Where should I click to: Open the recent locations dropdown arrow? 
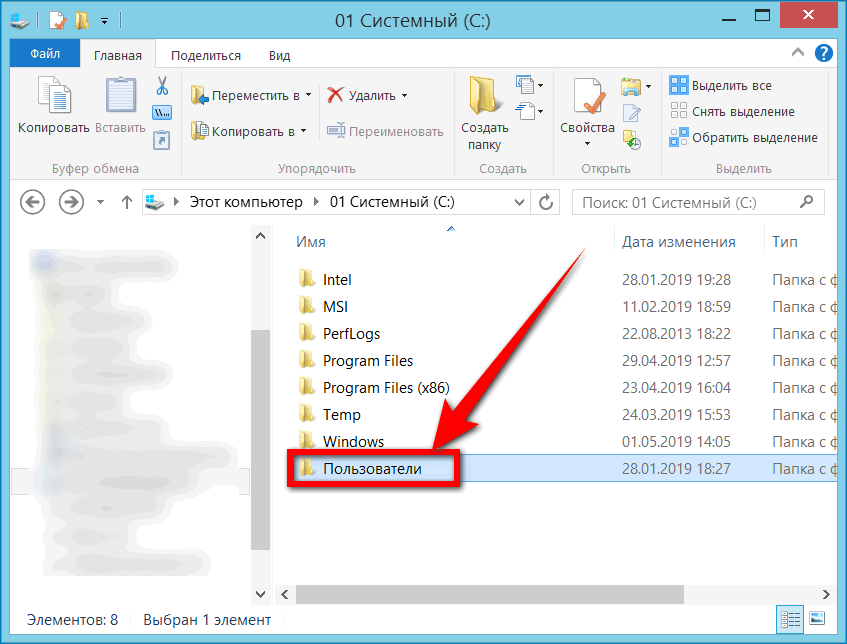coord(100,203)
